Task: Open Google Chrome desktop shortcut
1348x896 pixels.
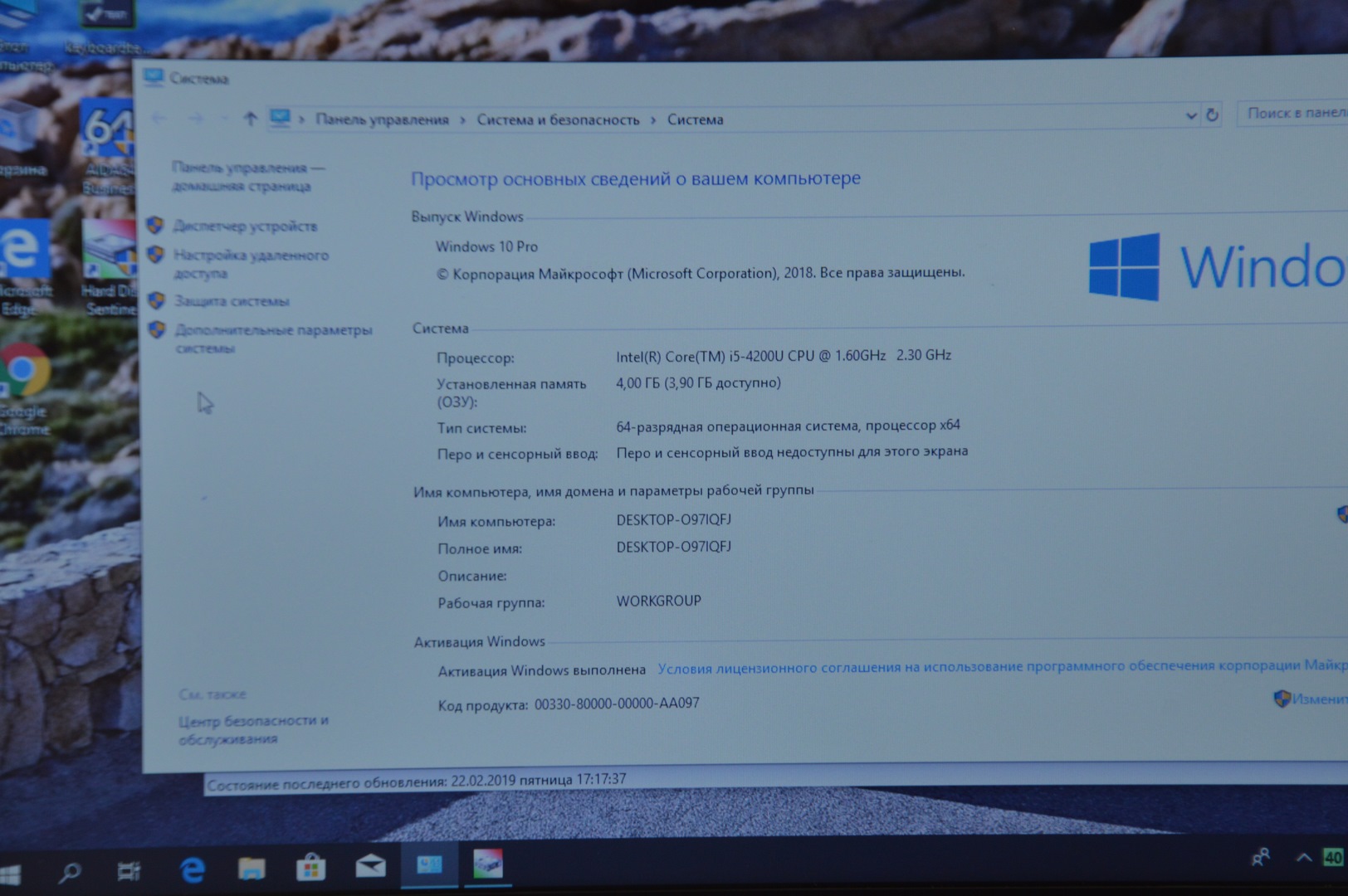Action: [25, 389]
